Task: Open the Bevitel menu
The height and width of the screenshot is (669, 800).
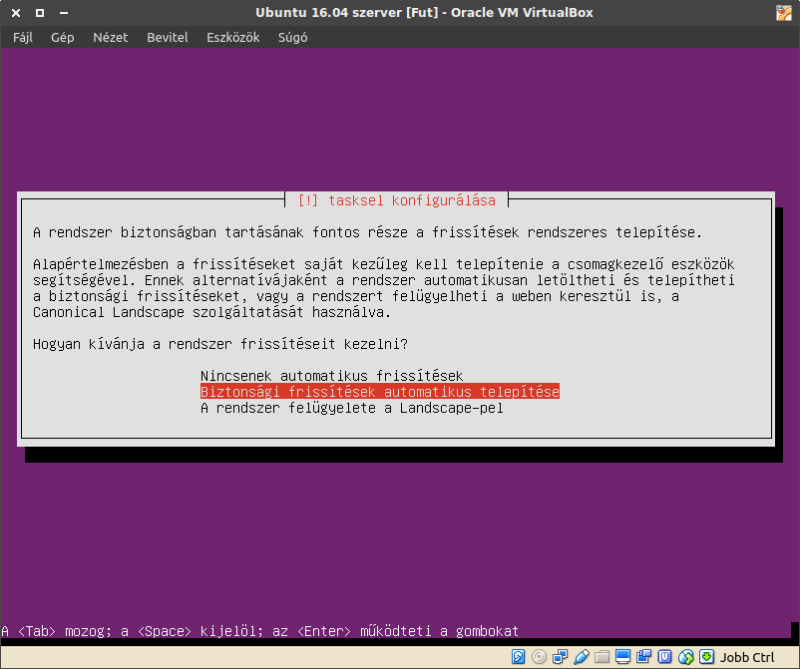Action: (167, 37)
